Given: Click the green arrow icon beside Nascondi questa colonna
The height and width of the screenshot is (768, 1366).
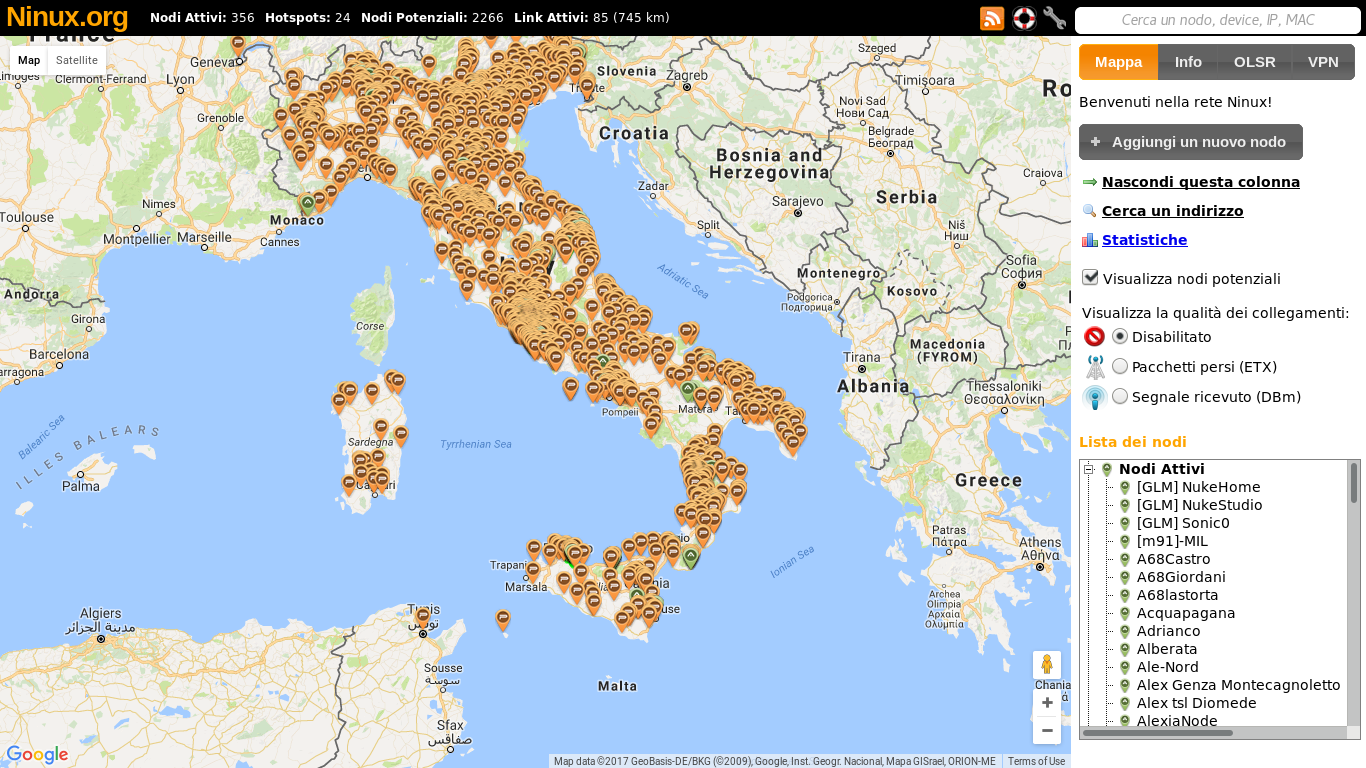Looking at the screenshot, I should tap(1090, 182).
